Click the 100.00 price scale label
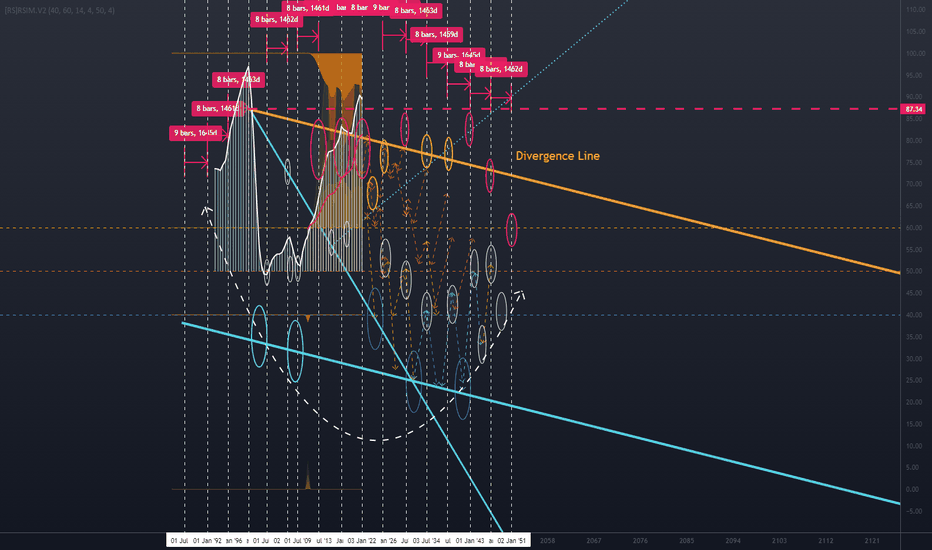This screenshot has height=550, width=932. point(915,54)
